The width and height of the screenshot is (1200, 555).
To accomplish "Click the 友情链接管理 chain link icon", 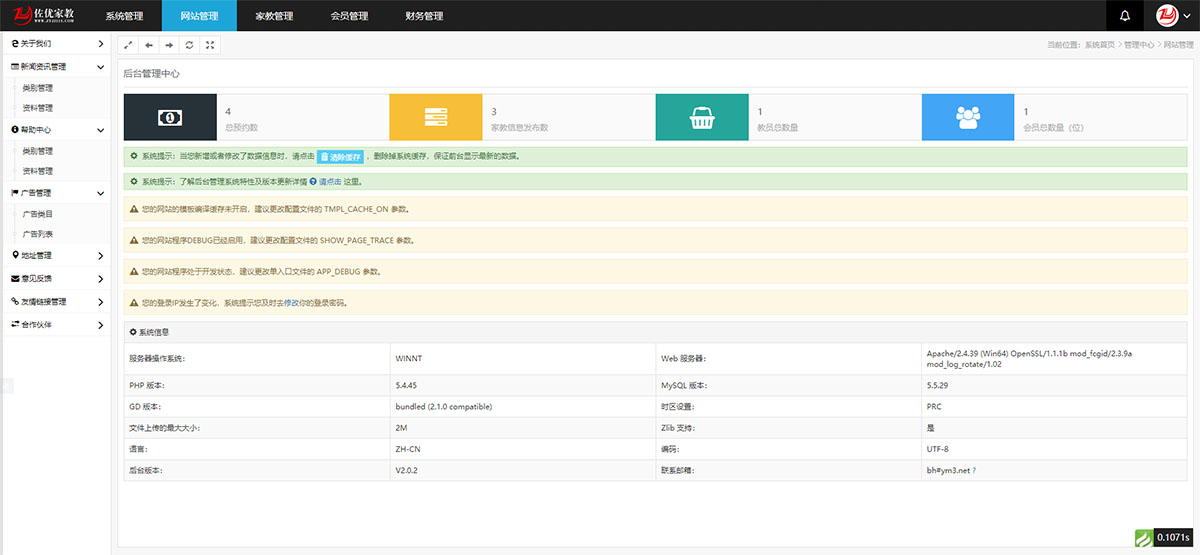I will pos(14,302).
